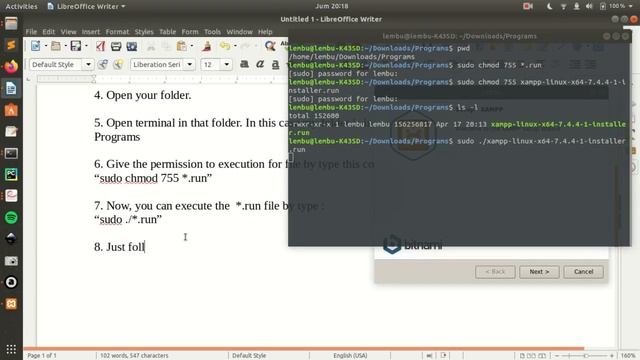Click Page 1 of 1 in status bar
This screenshot has width=640, height=360.
tap(42, 356)
